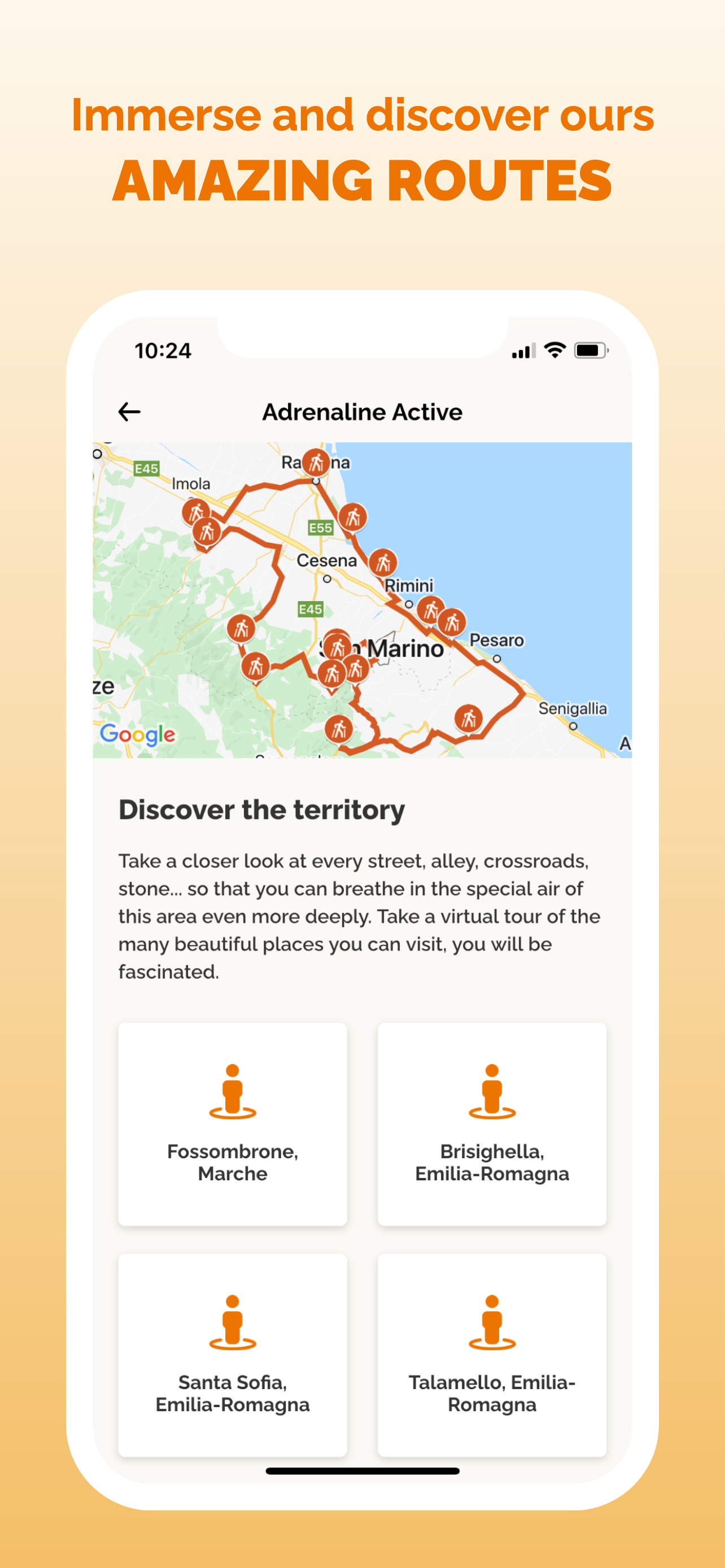Select the hiking marker nearest Imola
This screenshot has width=725, height=1568.
pyautogui.click(x=196, y=513)
